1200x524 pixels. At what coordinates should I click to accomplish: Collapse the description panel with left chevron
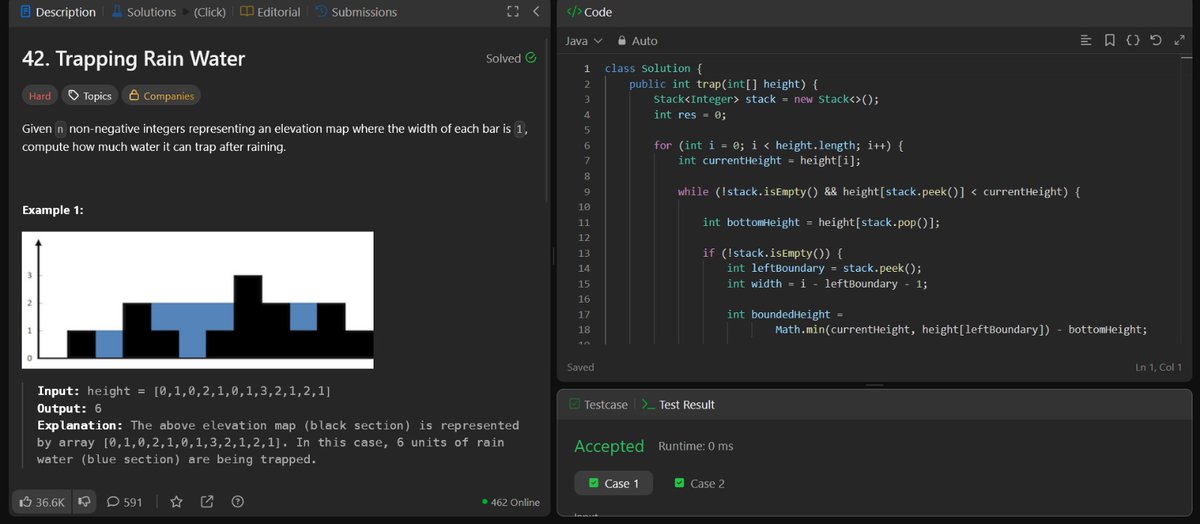point(536,12)
